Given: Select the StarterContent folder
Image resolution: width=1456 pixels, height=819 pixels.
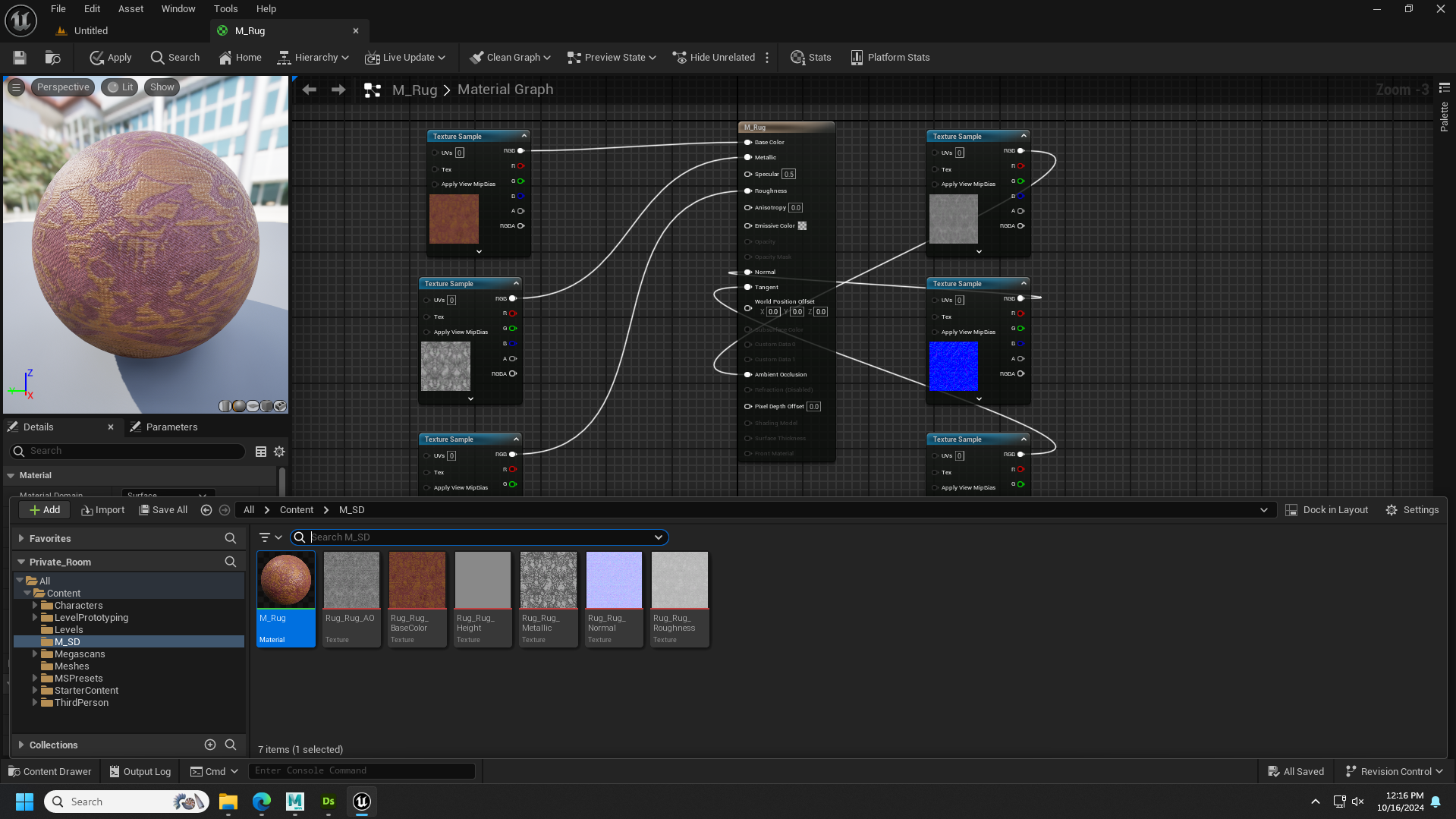Looking at the screenshot, I should [86, 691].
